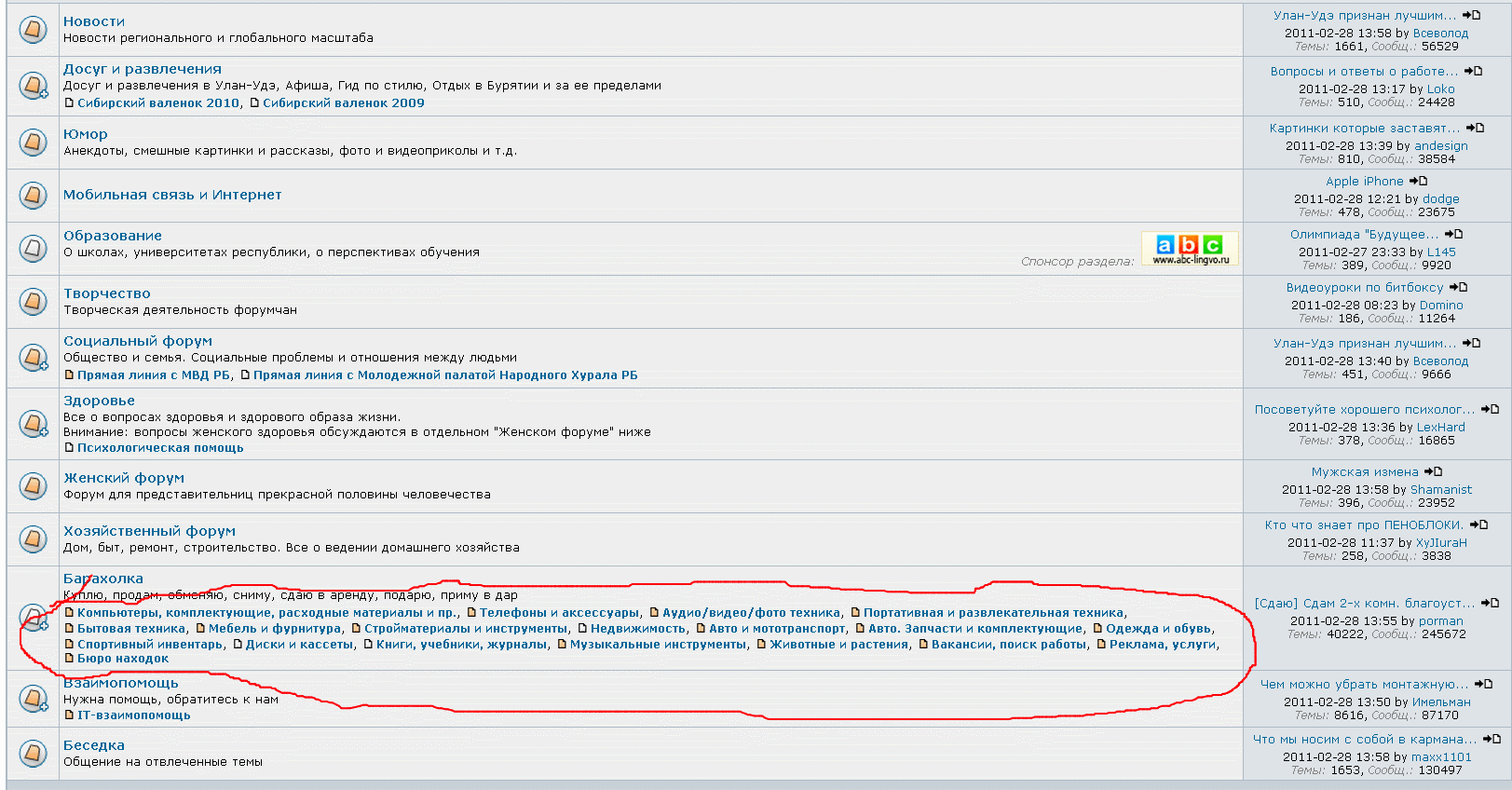Open subforum Авто и мототранспорт
Image resolution: width=1512 pixels, height=790 pixels.
coord(778,629)
